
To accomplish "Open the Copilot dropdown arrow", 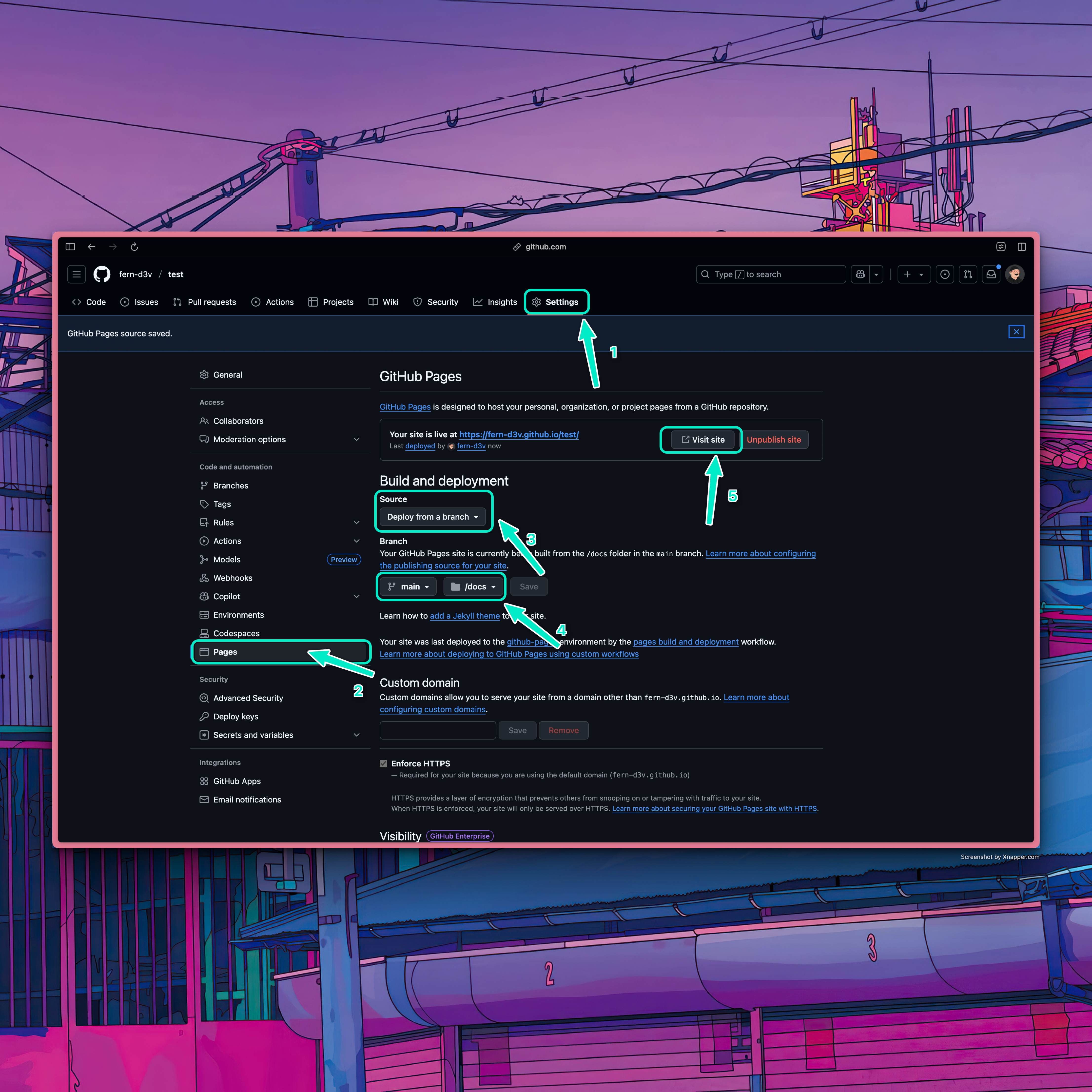I will click(876, 274).
